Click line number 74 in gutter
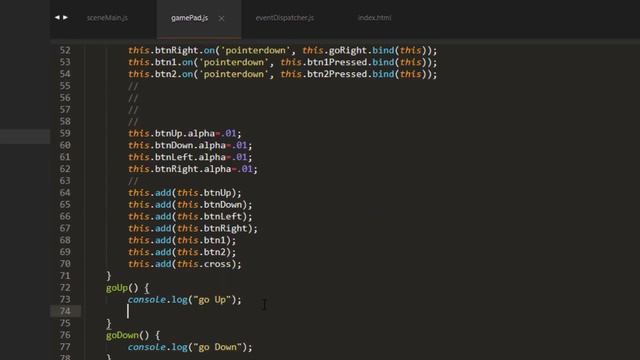This screenshot has width=640, height=360. [x=65, y=311]
